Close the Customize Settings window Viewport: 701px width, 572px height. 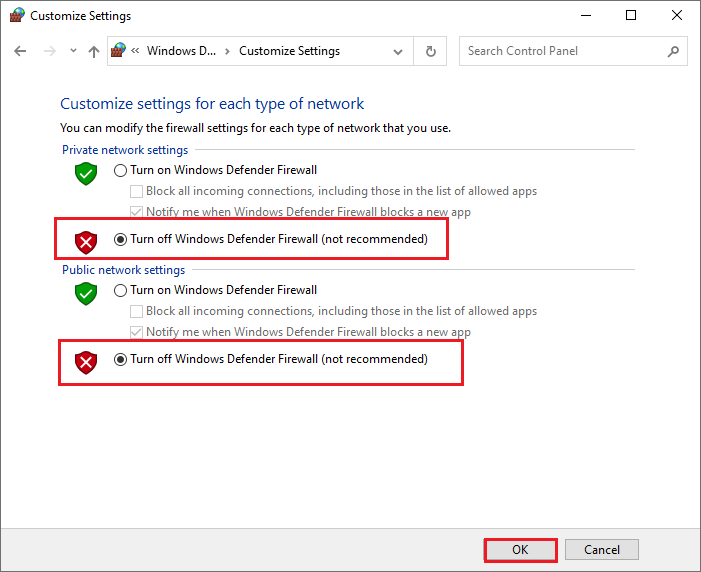click(x=676, y=16)
